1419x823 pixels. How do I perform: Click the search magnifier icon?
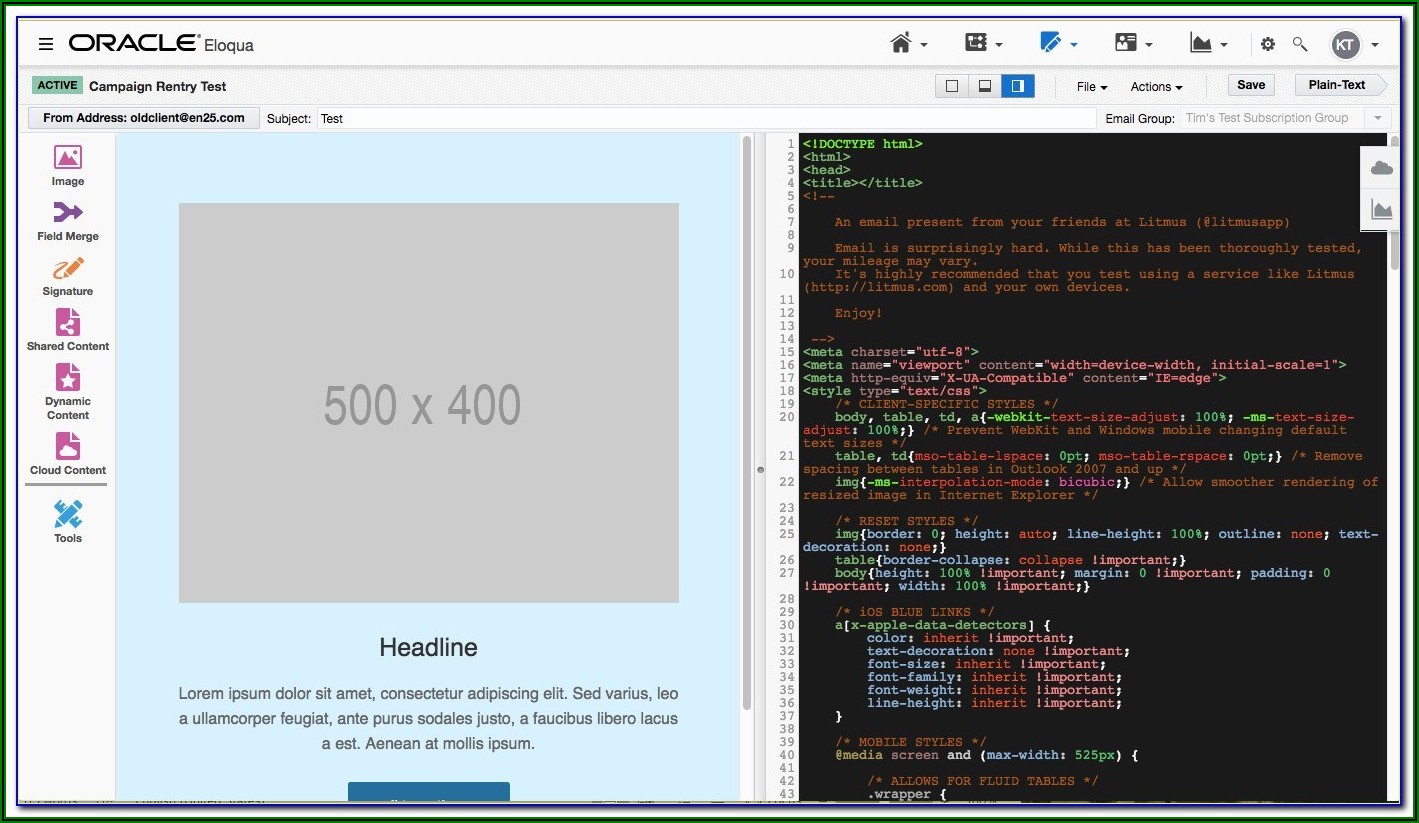coord(1300,44)
